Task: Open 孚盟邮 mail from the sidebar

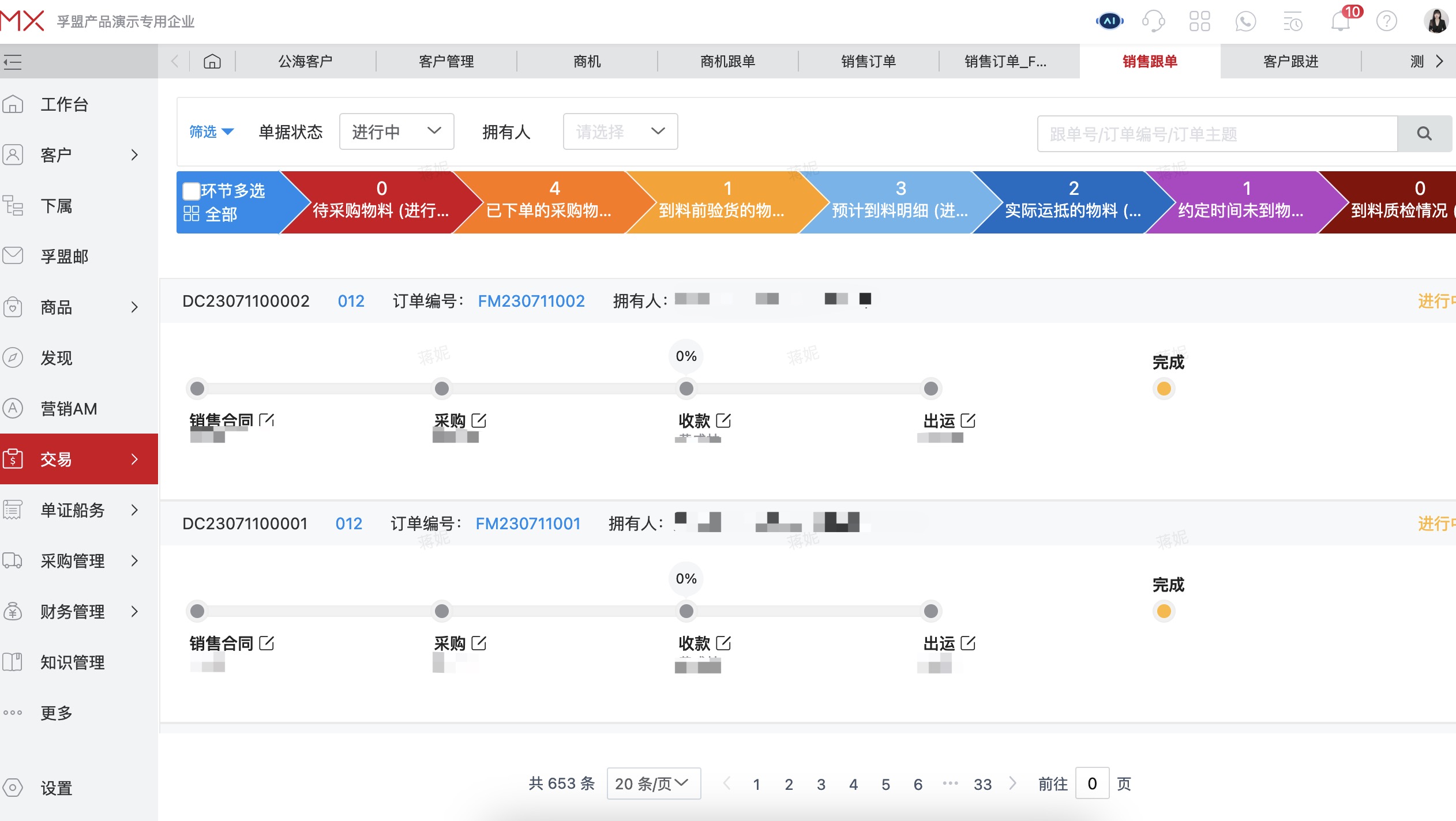Action: click(x=63, y=256)
